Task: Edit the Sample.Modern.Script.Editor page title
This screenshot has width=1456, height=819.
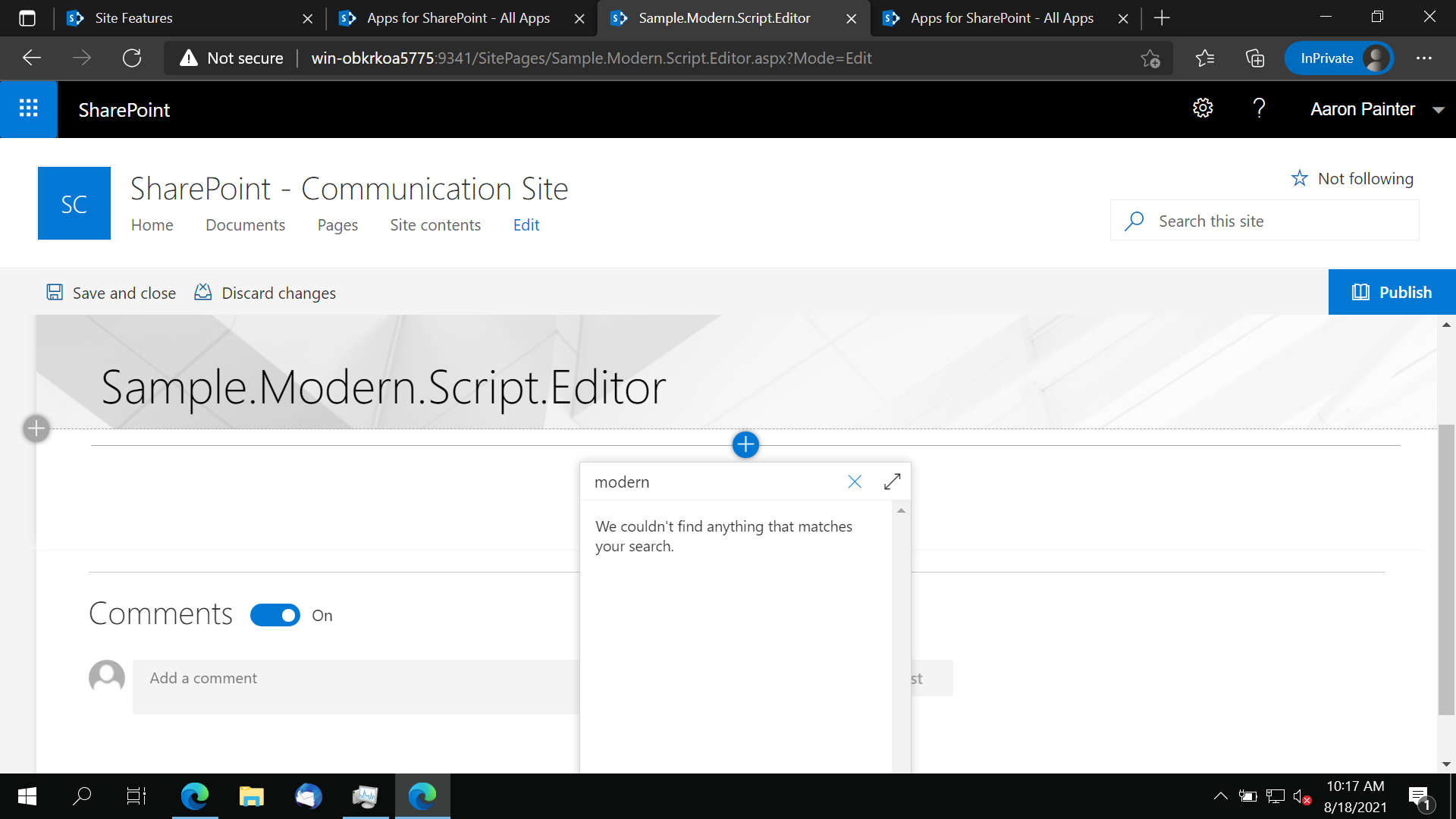Action: (x=383, y=388)
